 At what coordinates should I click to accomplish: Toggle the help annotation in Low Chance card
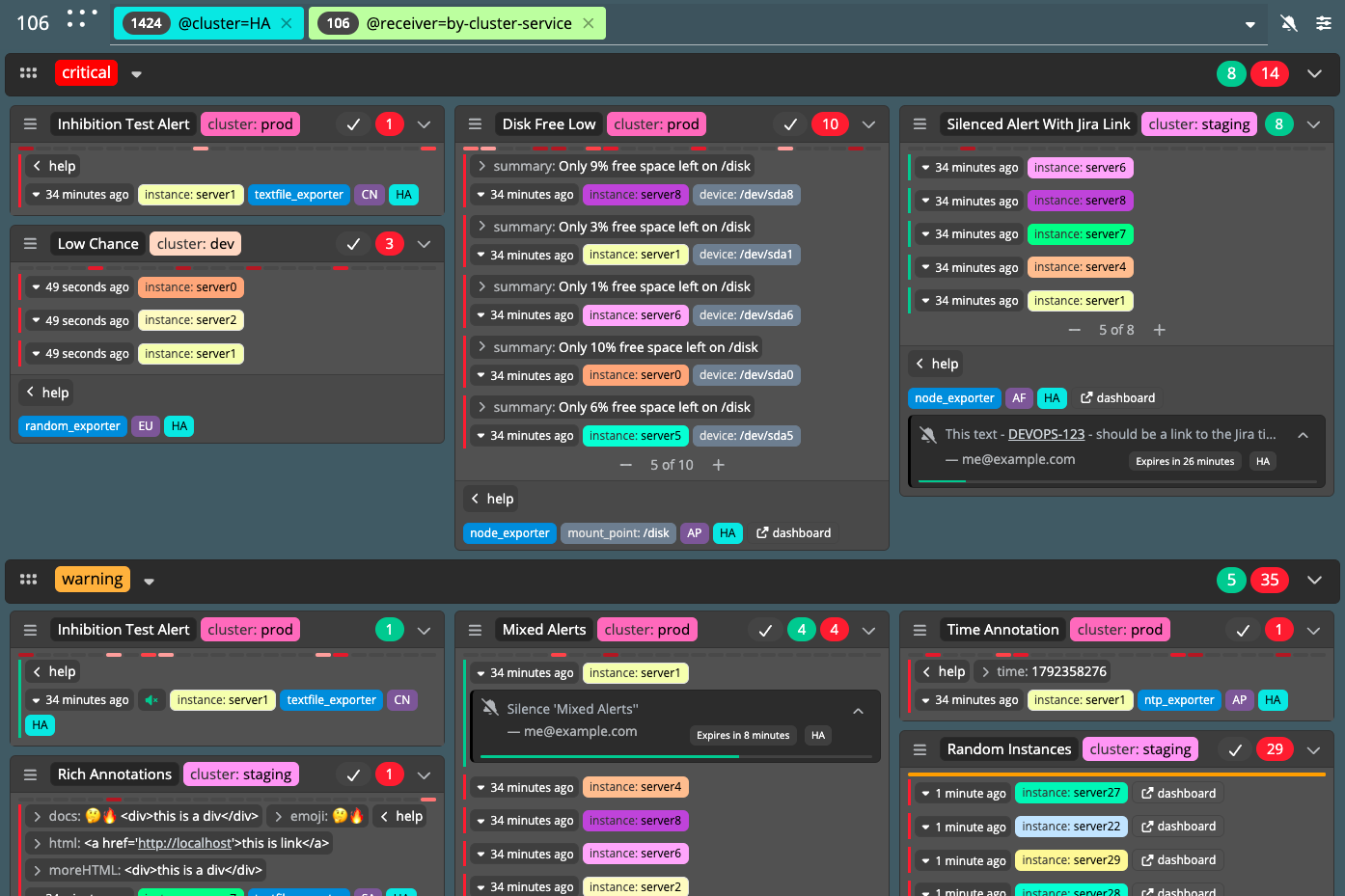click(x=47, y=393)
